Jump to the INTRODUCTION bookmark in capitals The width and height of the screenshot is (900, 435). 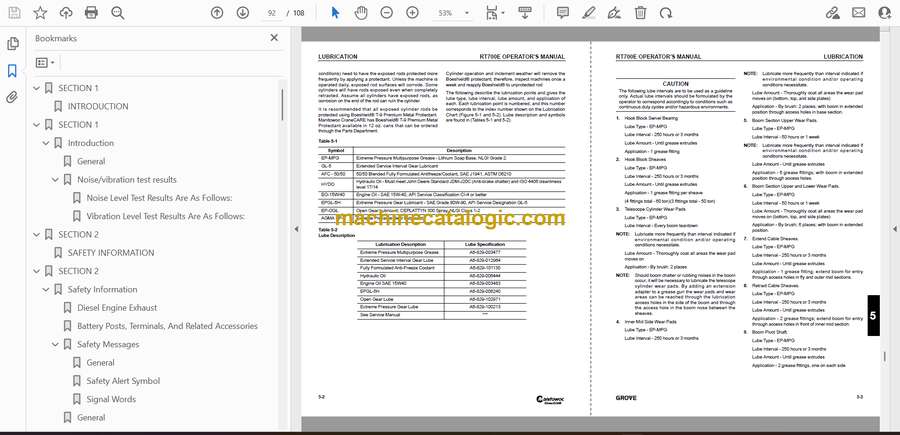(x=98, y=106)
